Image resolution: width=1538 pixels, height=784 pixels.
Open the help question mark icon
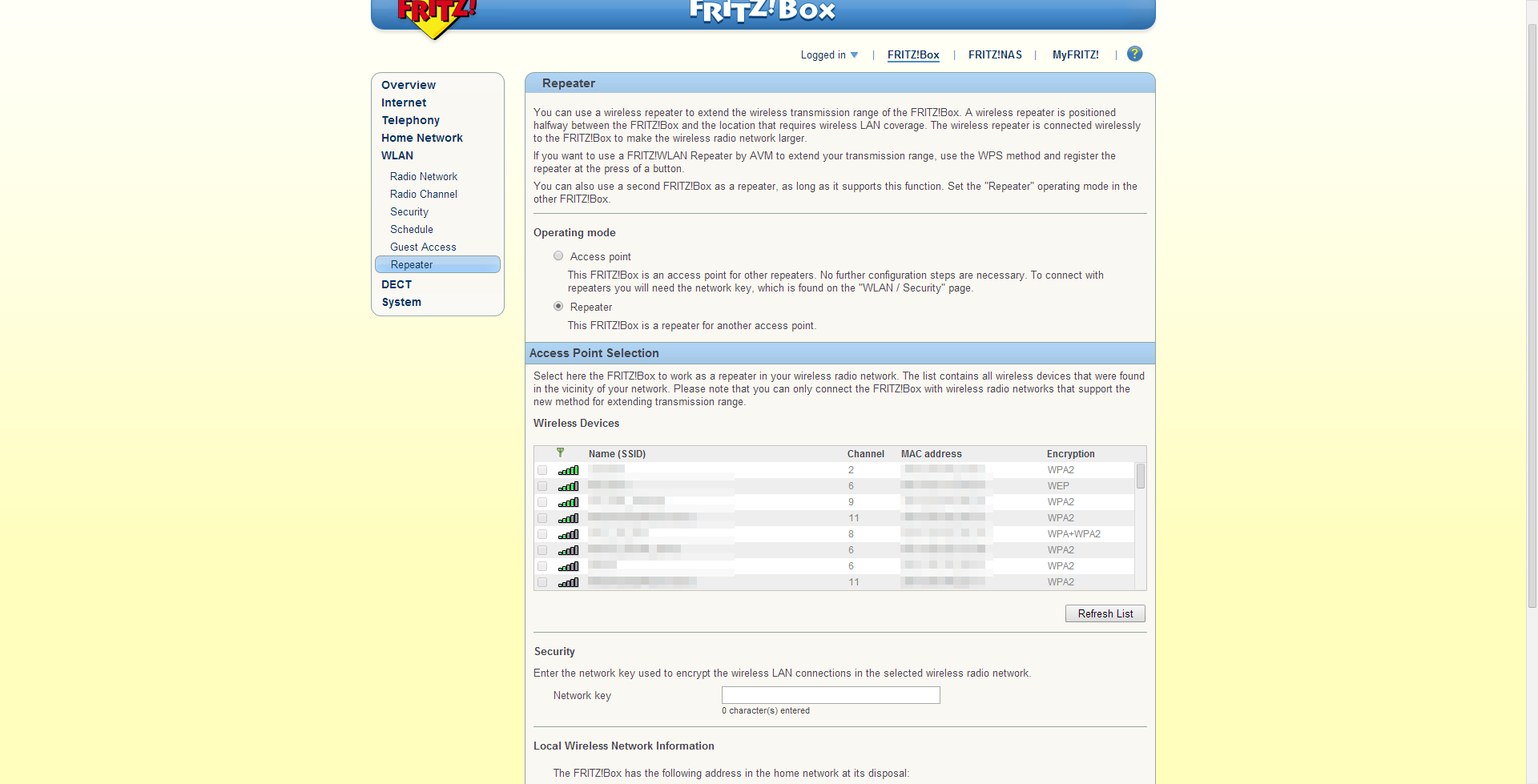1134,54
